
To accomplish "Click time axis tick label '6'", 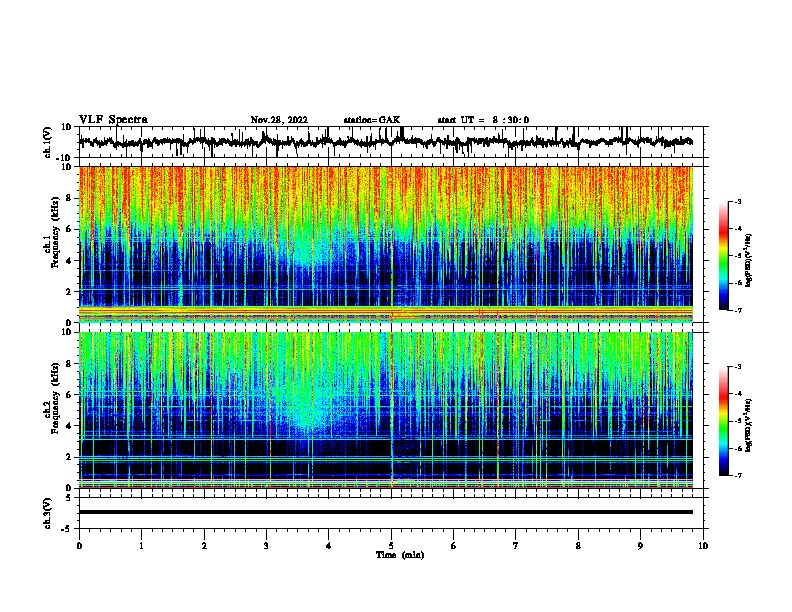I will point(454,545).
